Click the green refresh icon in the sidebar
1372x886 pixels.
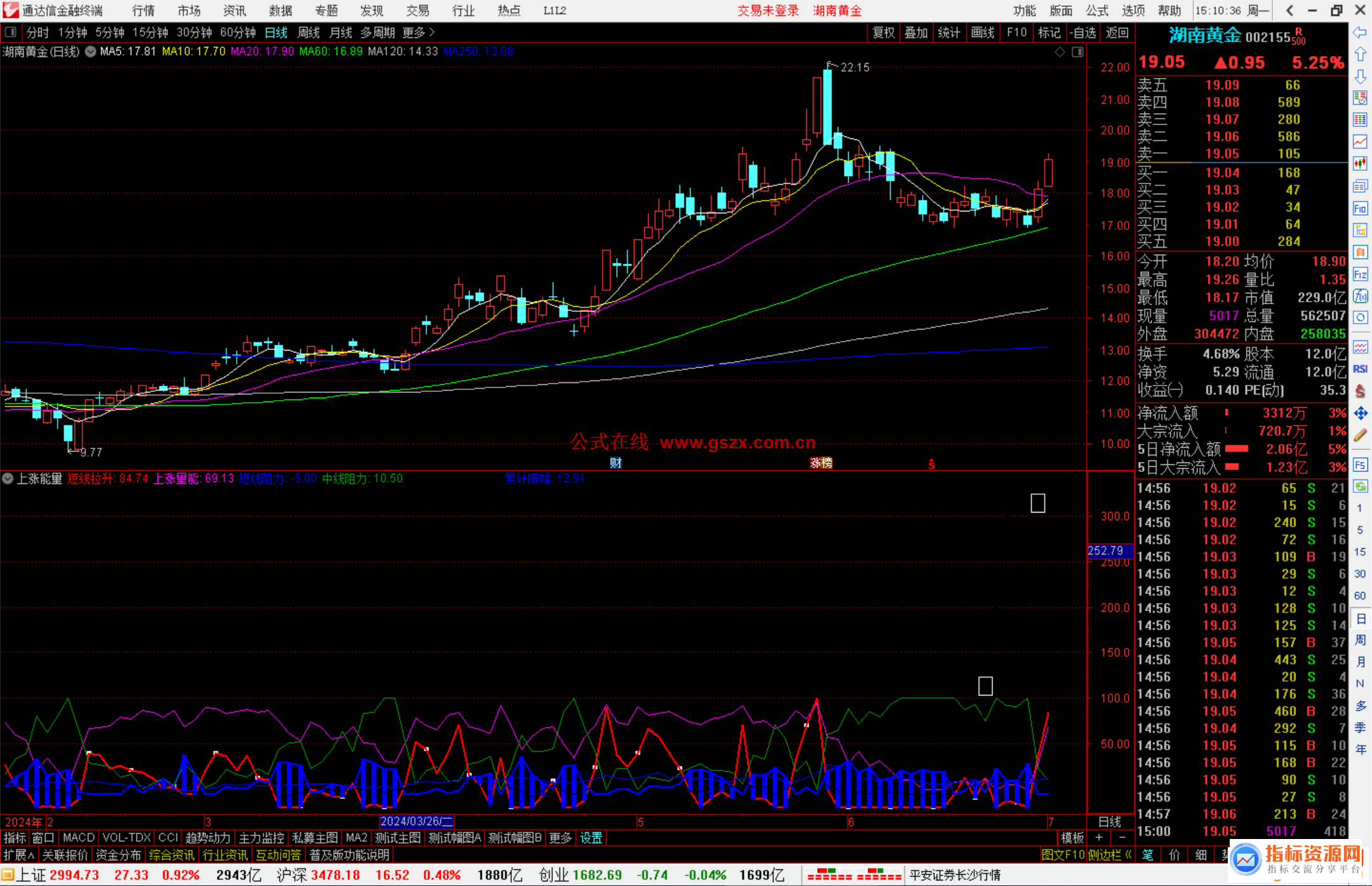[1360, 487]
